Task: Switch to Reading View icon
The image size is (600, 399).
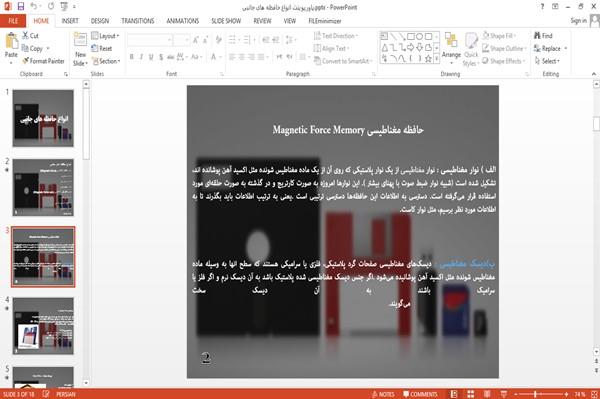Action: [487, 394]
